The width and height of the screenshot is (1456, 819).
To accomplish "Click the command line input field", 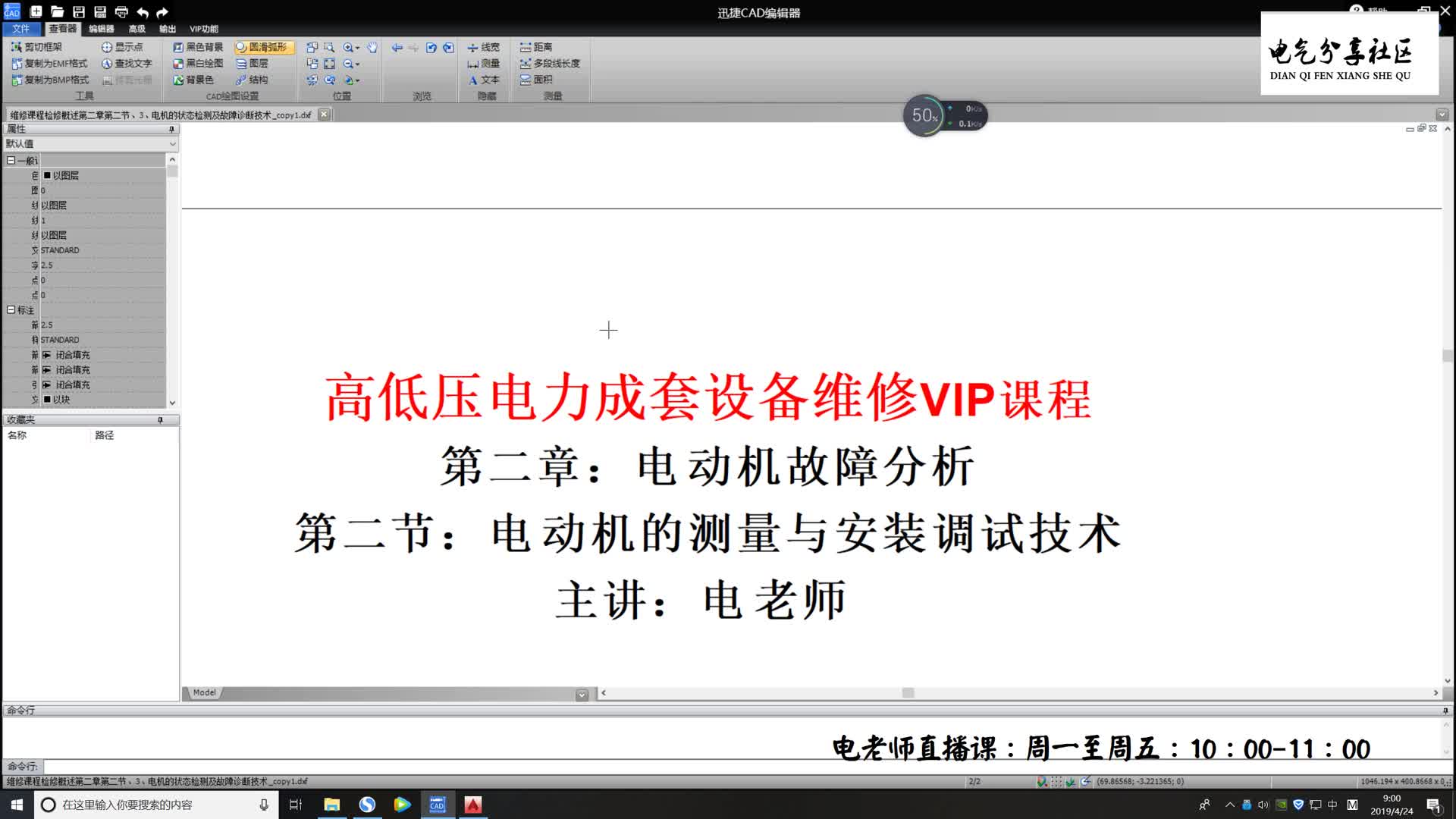I will point(743,767).
